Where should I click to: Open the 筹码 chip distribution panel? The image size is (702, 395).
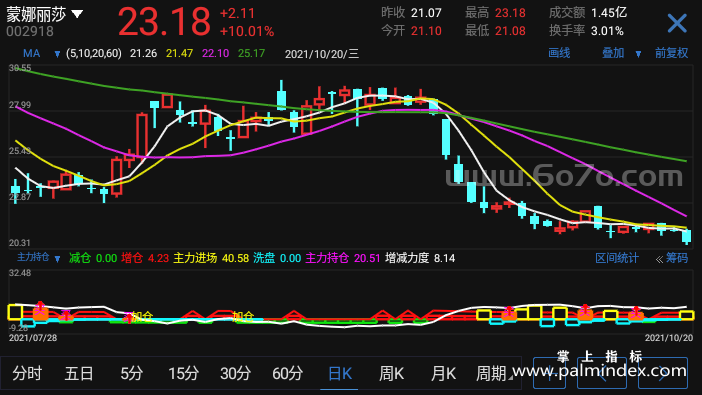676,258
